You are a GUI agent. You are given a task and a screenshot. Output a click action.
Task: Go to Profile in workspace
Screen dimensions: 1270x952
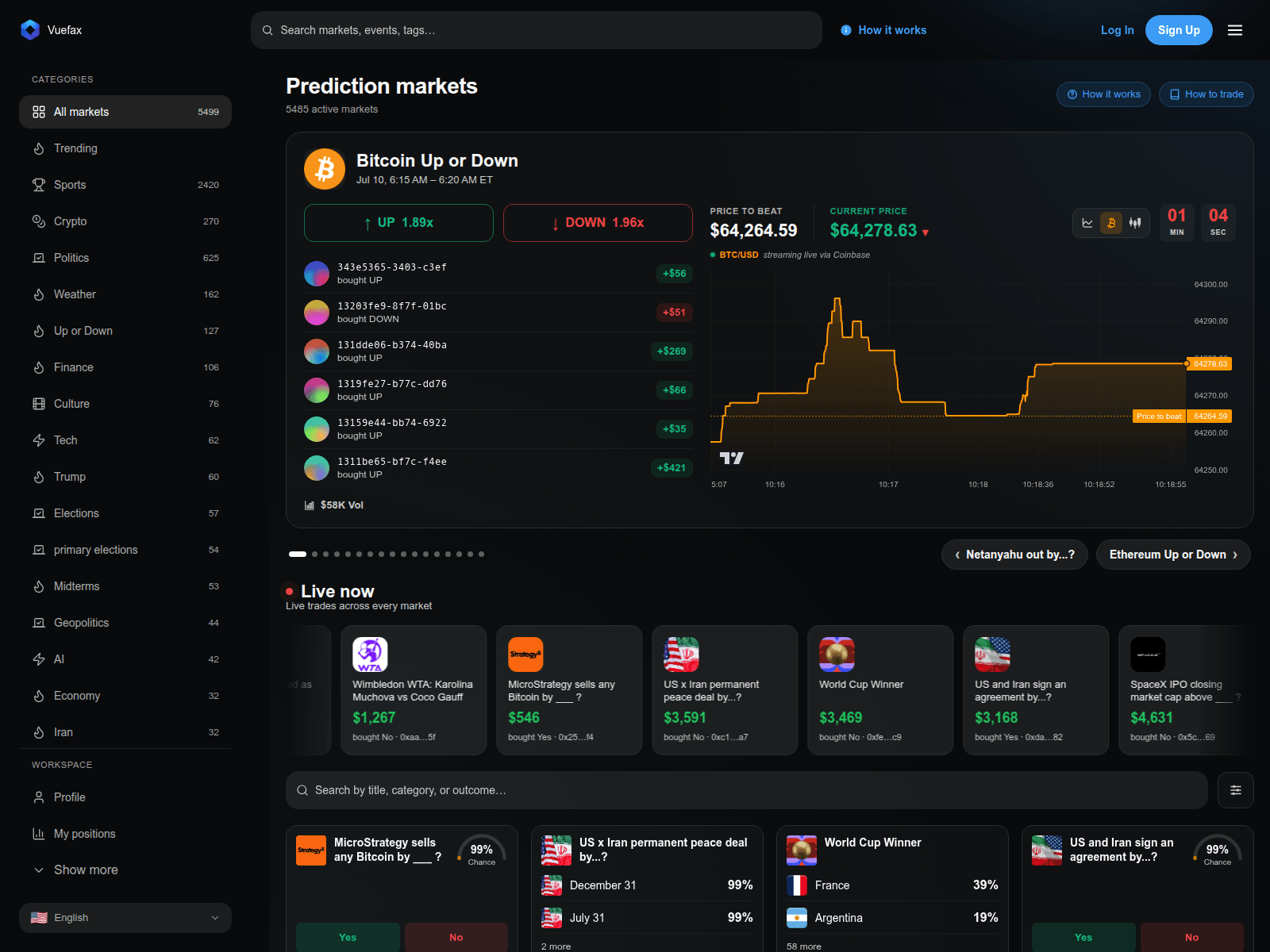125,797
